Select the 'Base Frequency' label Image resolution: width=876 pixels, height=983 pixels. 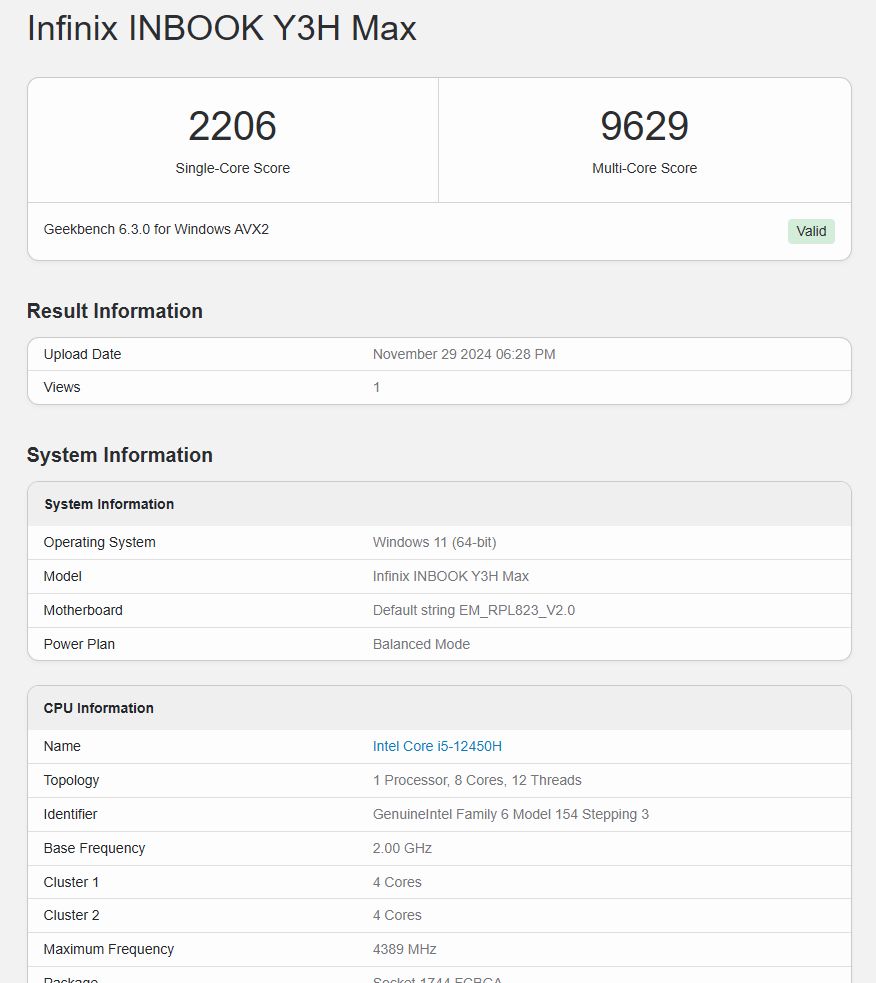coord(94,848)
